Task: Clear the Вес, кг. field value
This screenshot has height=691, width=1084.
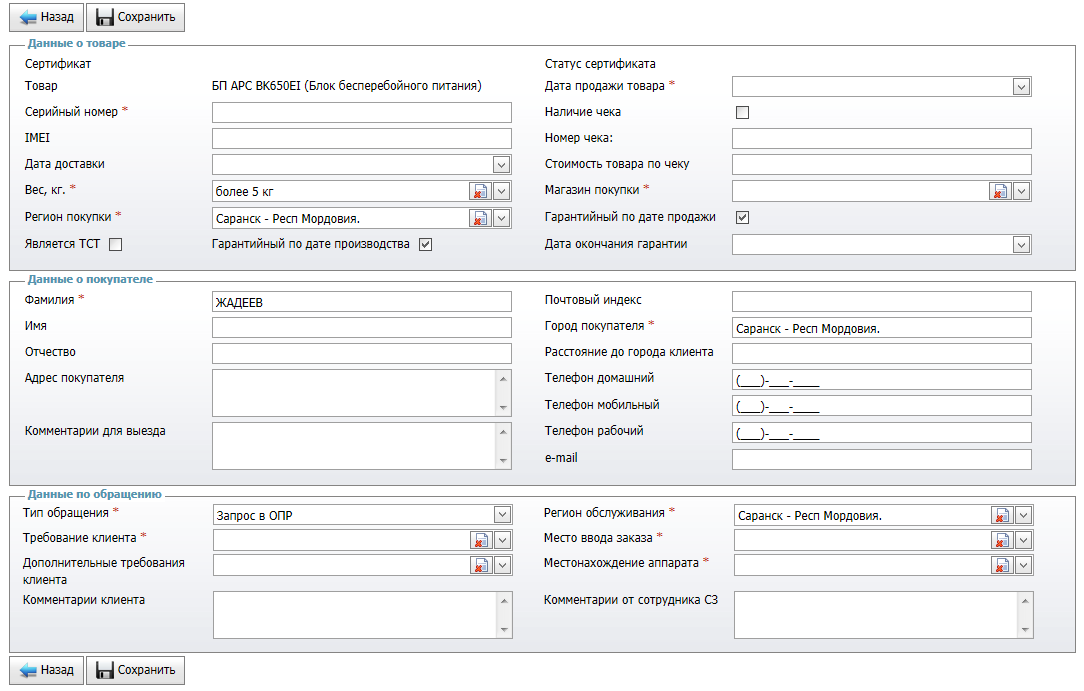Action: 479,191
